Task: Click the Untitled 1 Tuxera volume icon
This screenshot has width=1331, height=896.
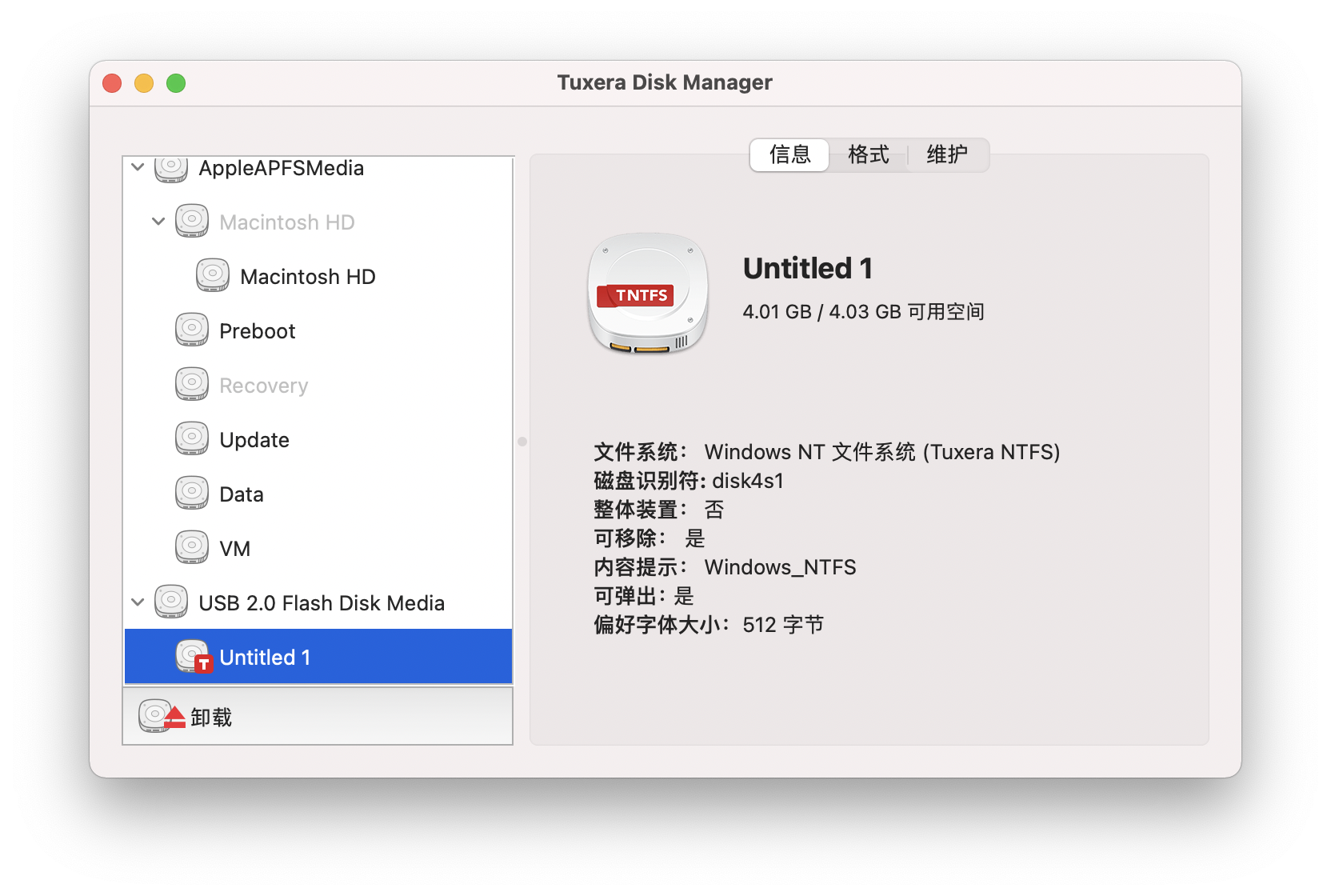Action: point(194,657)
